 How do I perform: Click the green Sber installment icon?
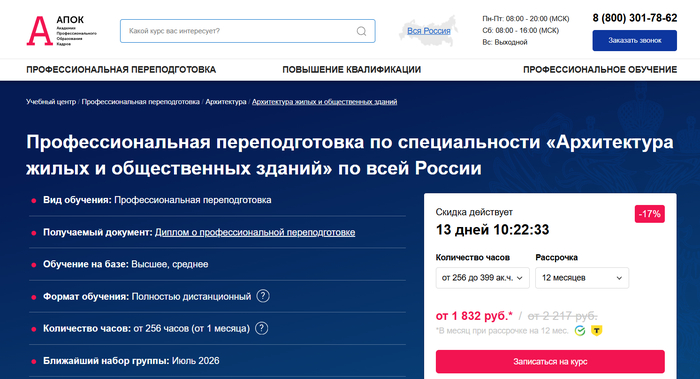tap(580, 331)
